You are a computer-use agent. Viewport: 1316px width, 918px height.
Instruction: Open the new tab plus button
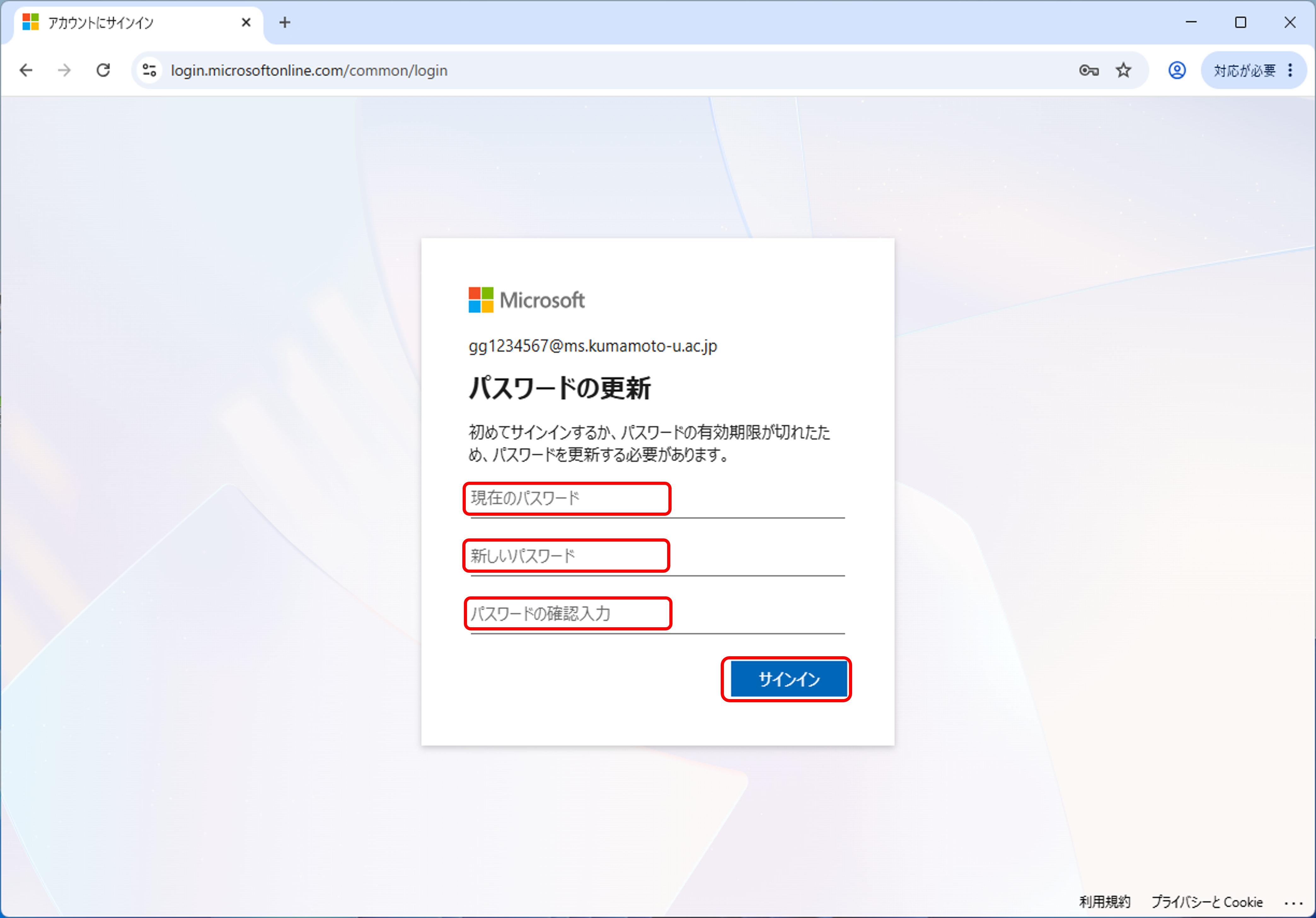tap(285, 22)
